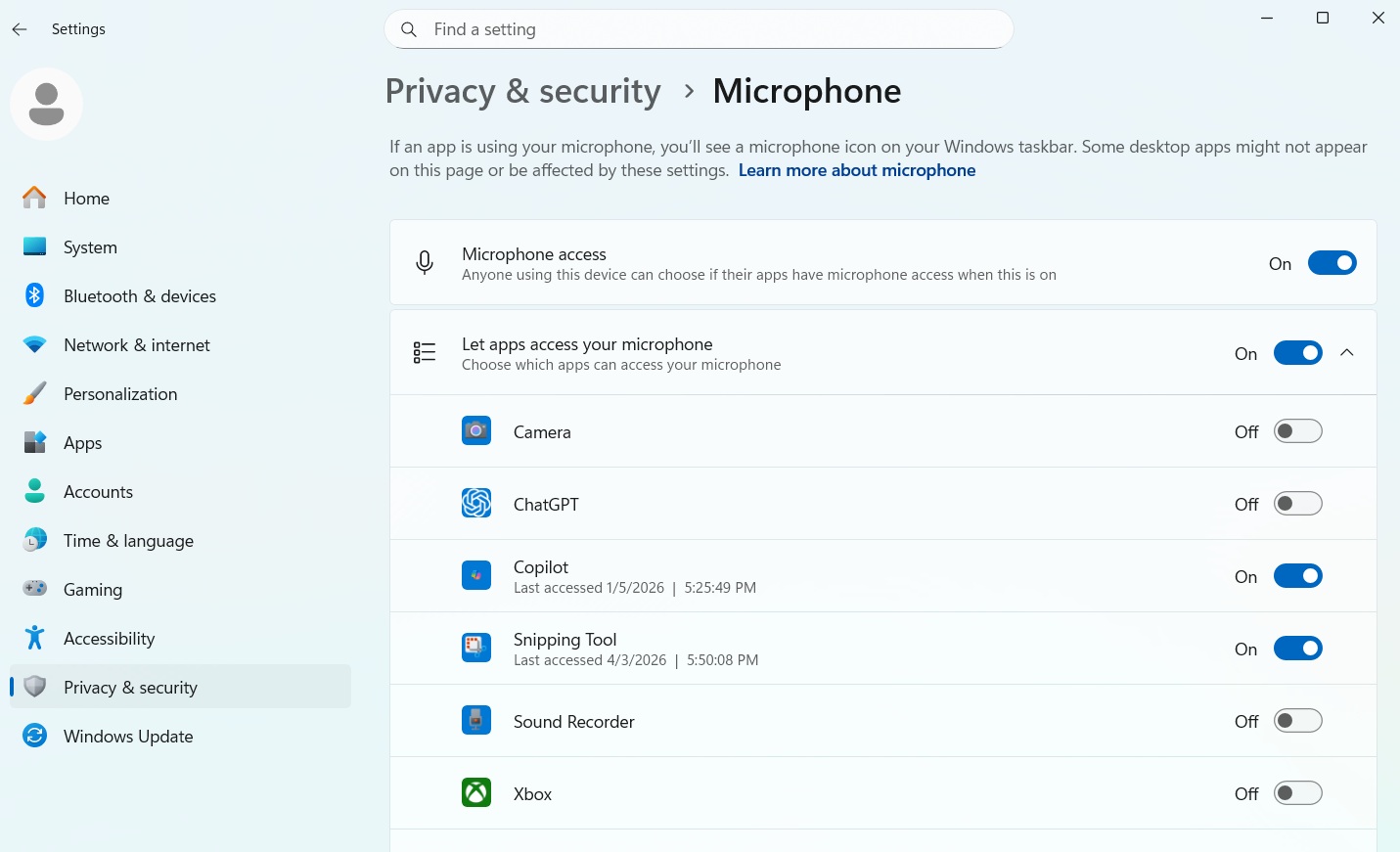This screenshot has height=852, width=1400.
Task: Click the Personalization brush icon
Action: 34,393
